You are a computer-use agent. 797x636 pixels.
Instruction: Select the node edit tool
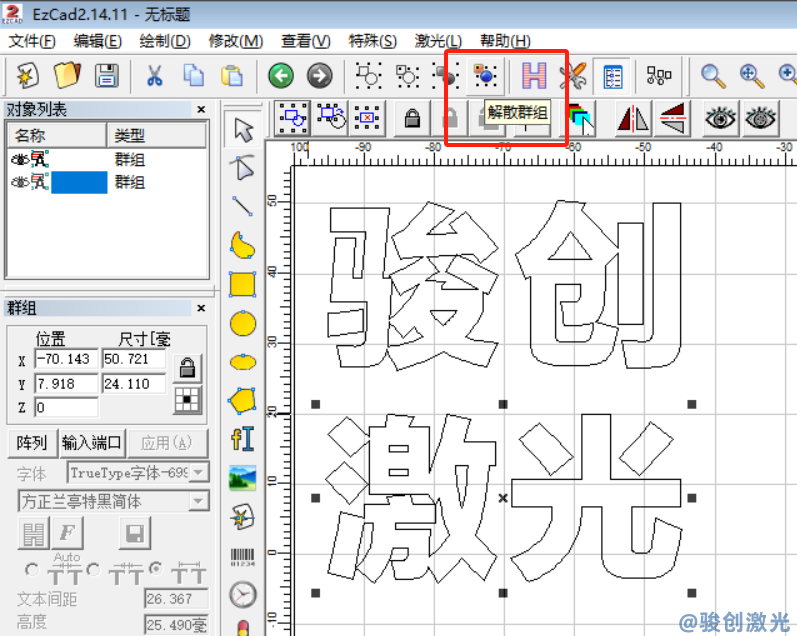pyautogui.click(x=242, y=168)
